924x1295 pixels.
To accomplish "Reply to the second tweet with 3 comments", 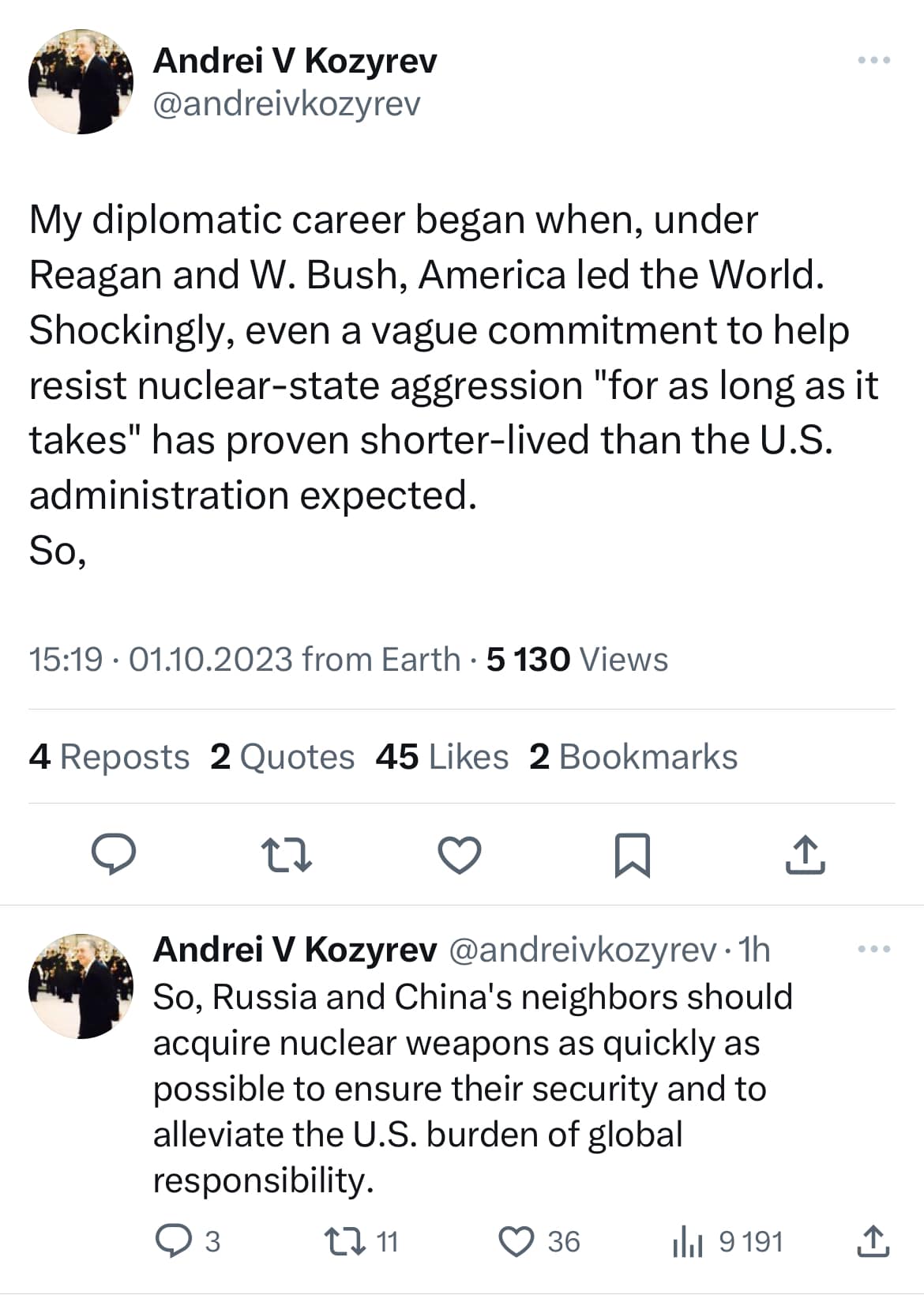I will [x=170, y=1240].
